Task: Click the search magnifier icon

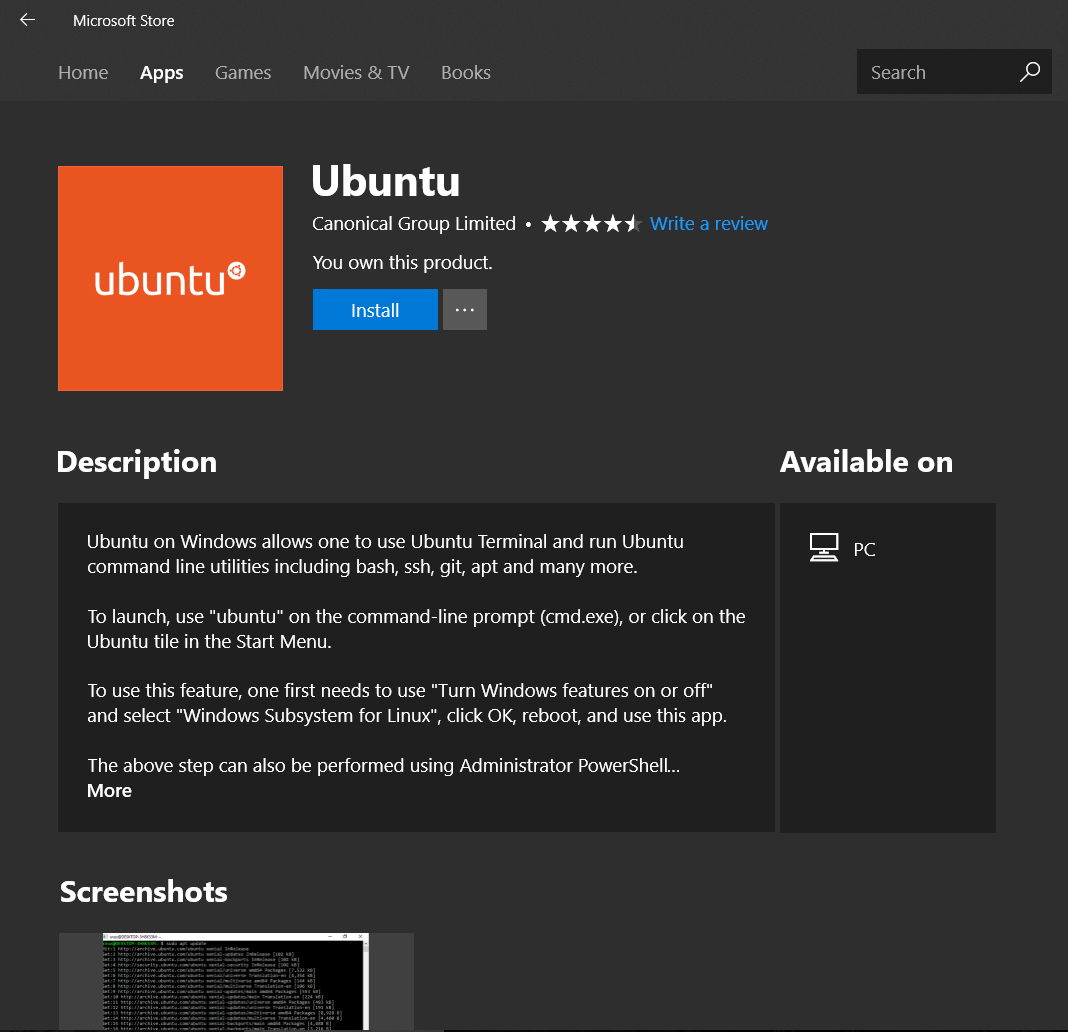Action: (x=1029, y=72)
